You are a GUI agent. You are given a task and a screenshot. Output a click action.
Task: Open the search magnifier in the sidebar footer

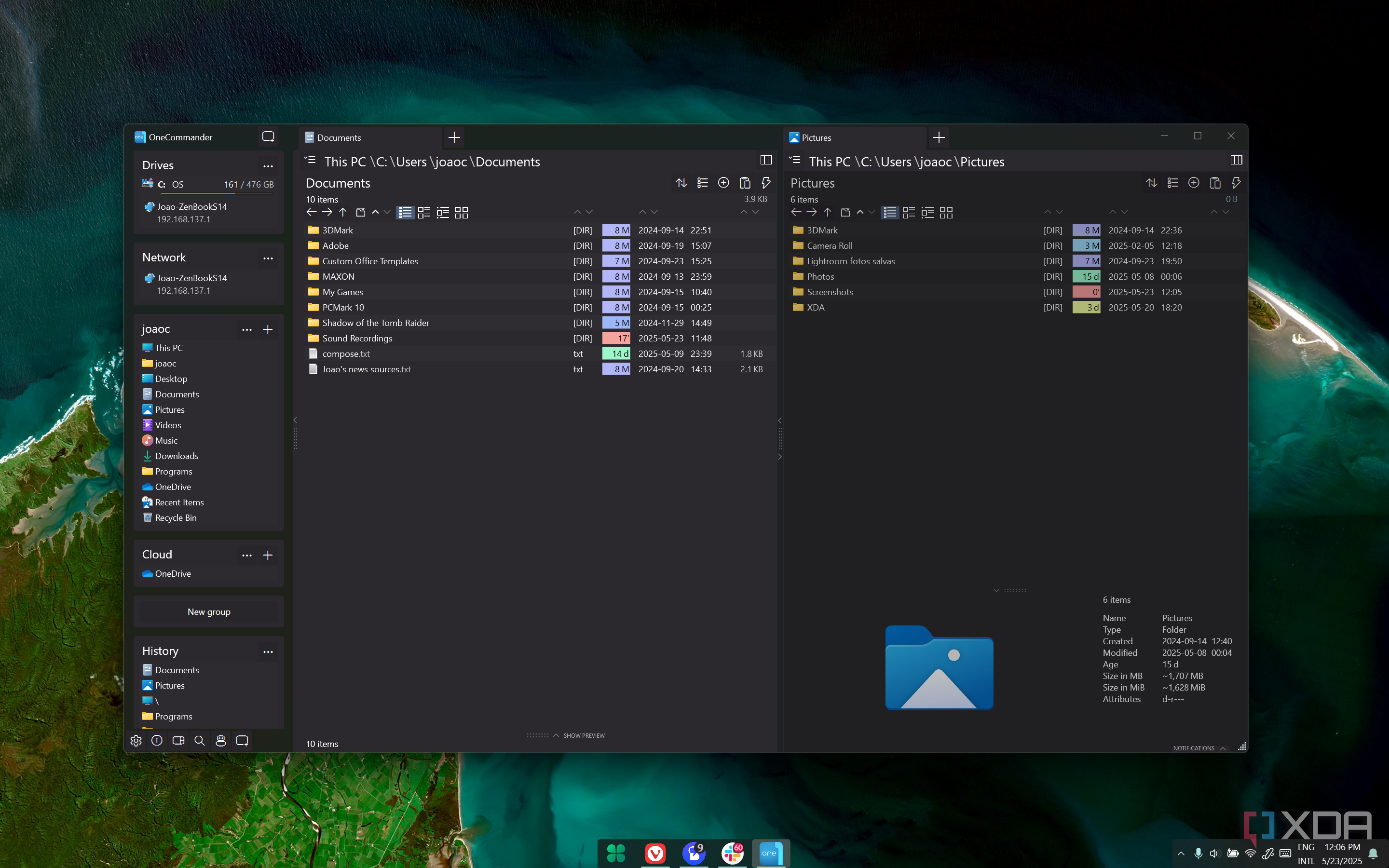click(200, 741)
